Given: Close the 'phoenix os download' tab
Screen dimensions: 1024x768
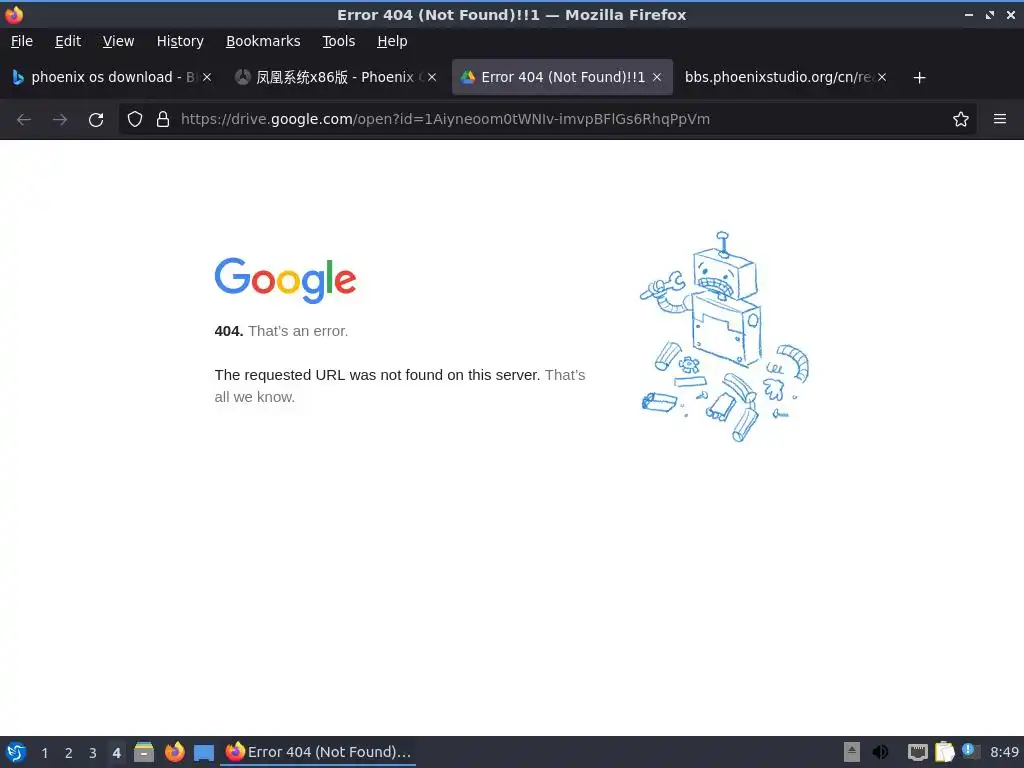Looking at the screenshot, I should 207,77.
